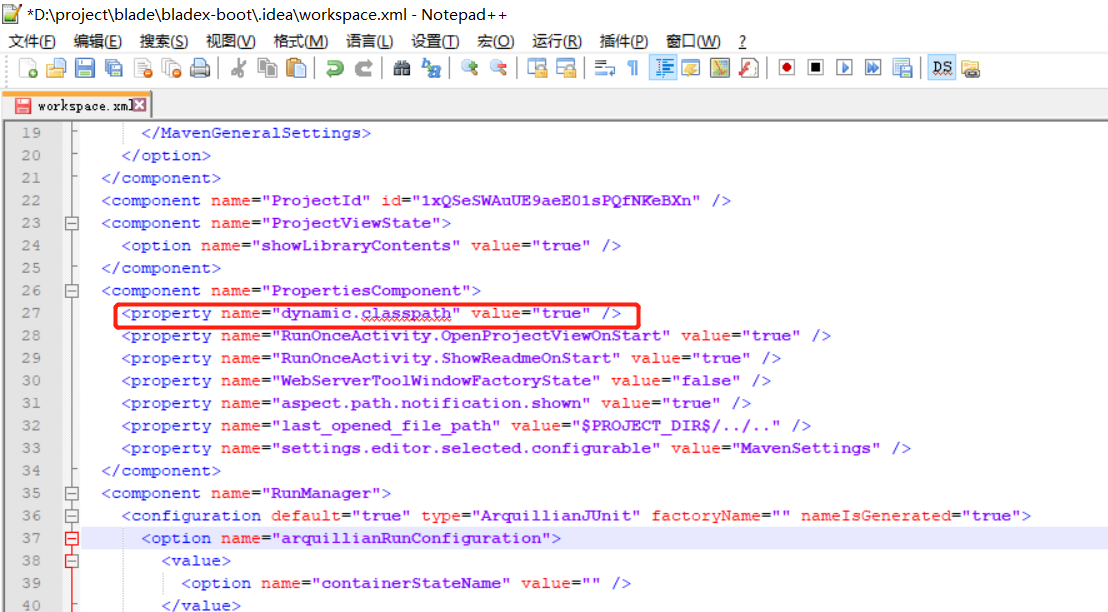Screen dimensions: 1108x612
Task: Collapse the RunManager component on line 35
Action: click(71, 493)
